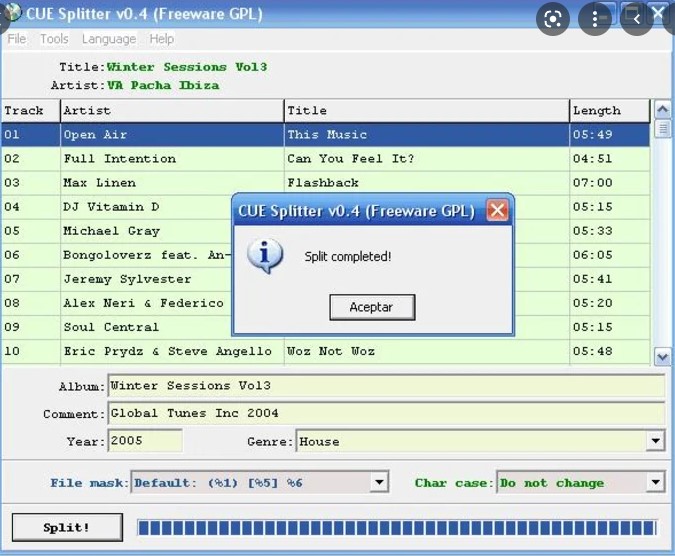Close the Split completed dialog with the red X
This screenshot has height=556, width=675.
(497, 210)
